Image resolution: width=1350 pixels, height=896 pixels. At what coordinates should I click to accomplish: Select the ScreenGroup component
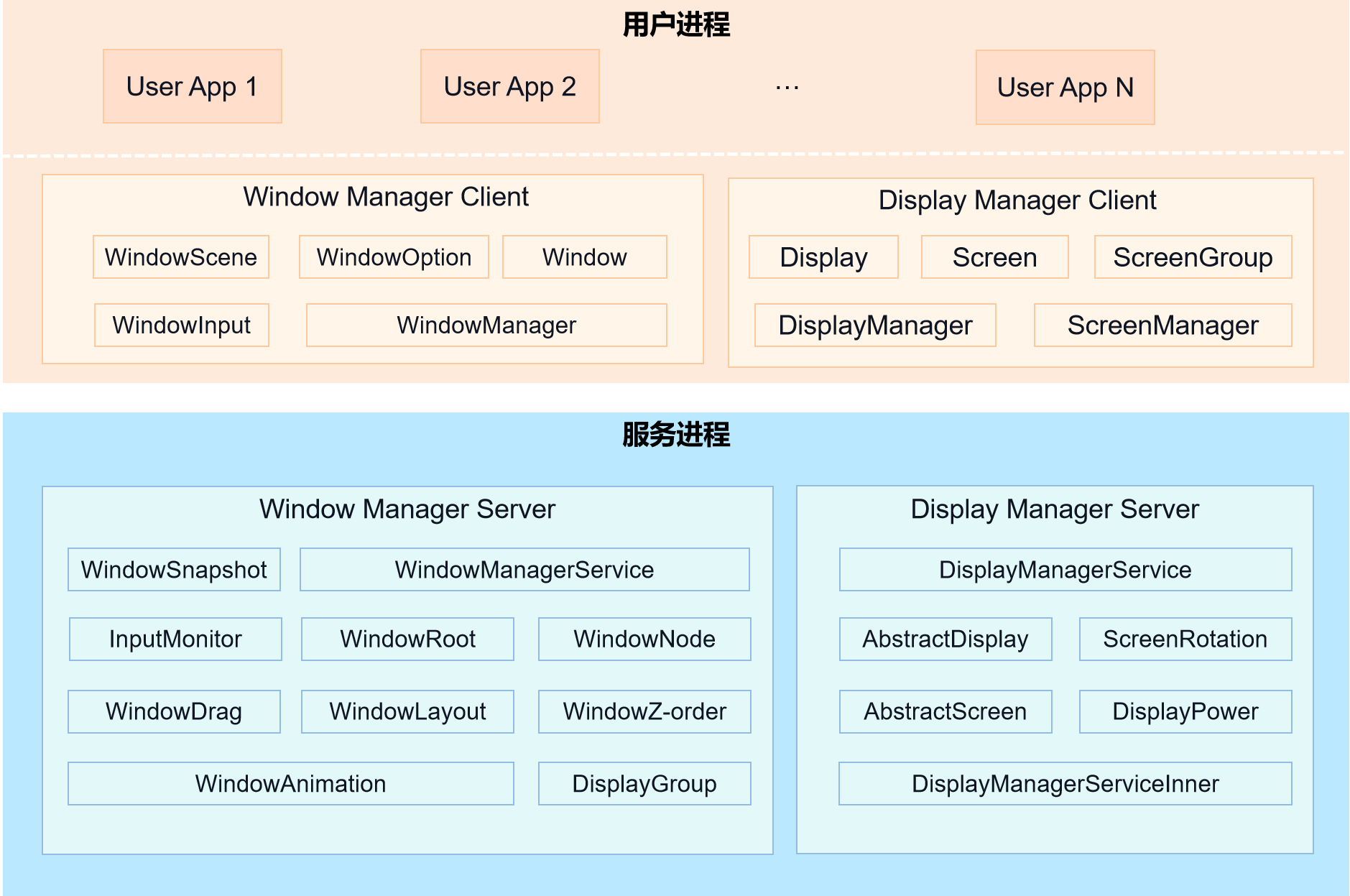tap(1193, 257)
